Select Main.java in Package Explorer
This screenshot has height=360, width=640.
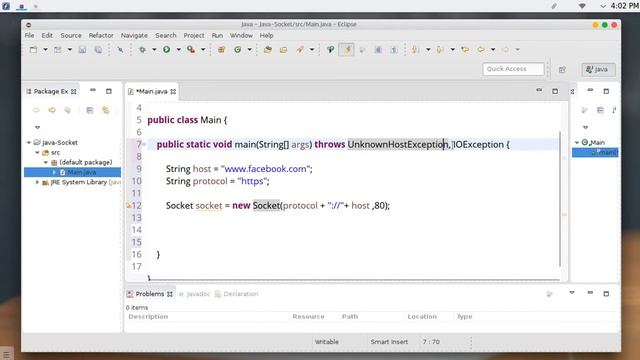(x=73, y=172)
